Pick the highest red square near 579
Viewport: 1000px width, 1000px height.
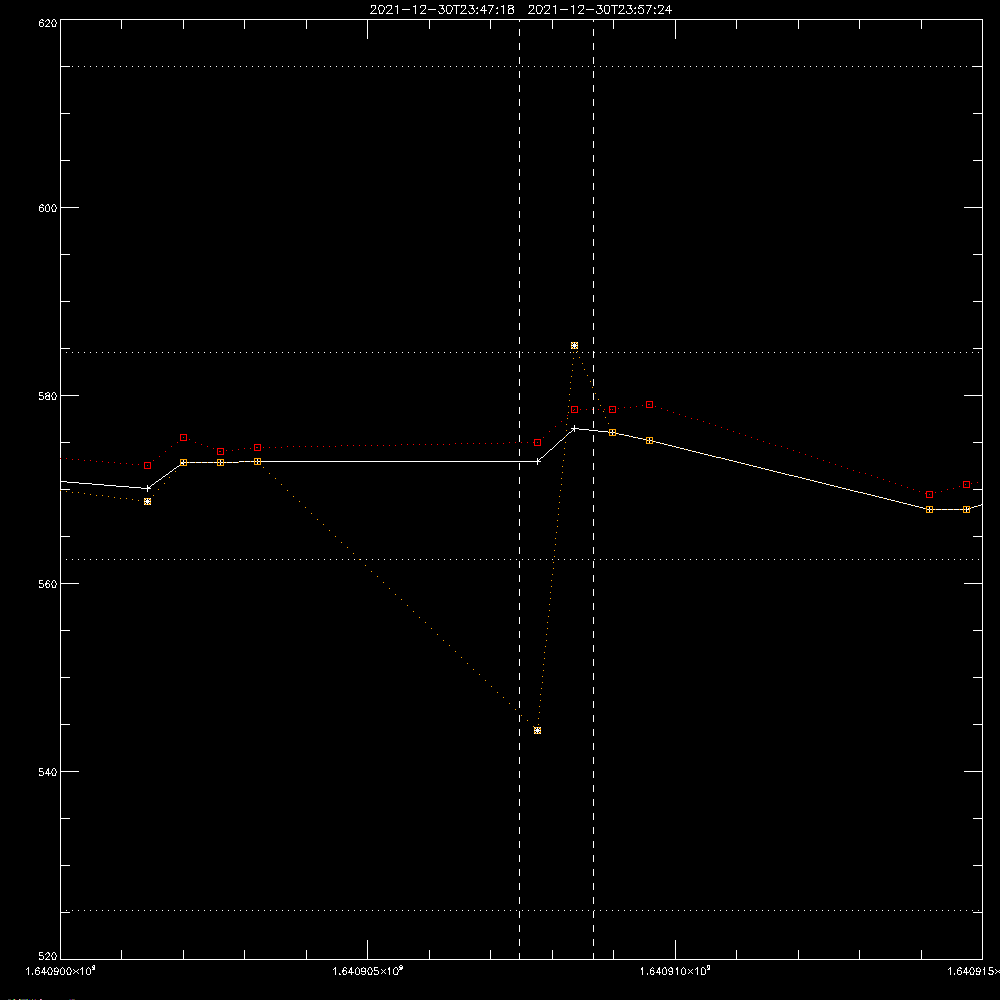[x=649, y=404]
